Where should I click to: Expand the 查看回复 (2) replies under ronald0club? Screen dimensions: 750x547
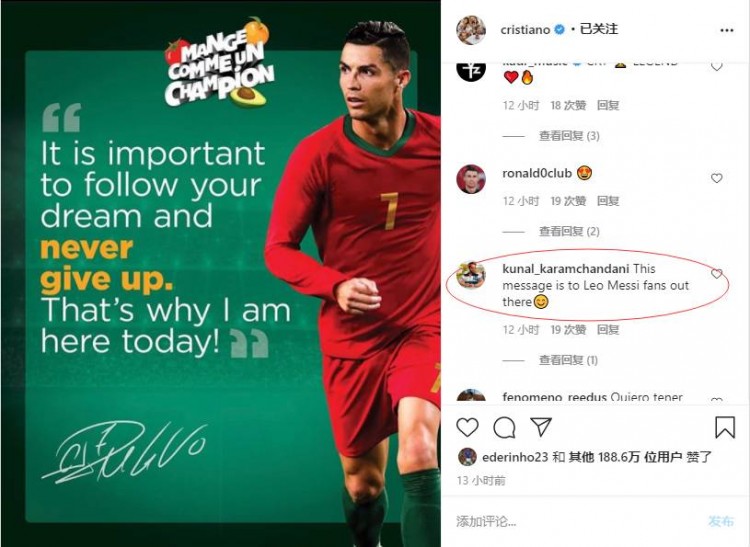click(x=569, y=231)
